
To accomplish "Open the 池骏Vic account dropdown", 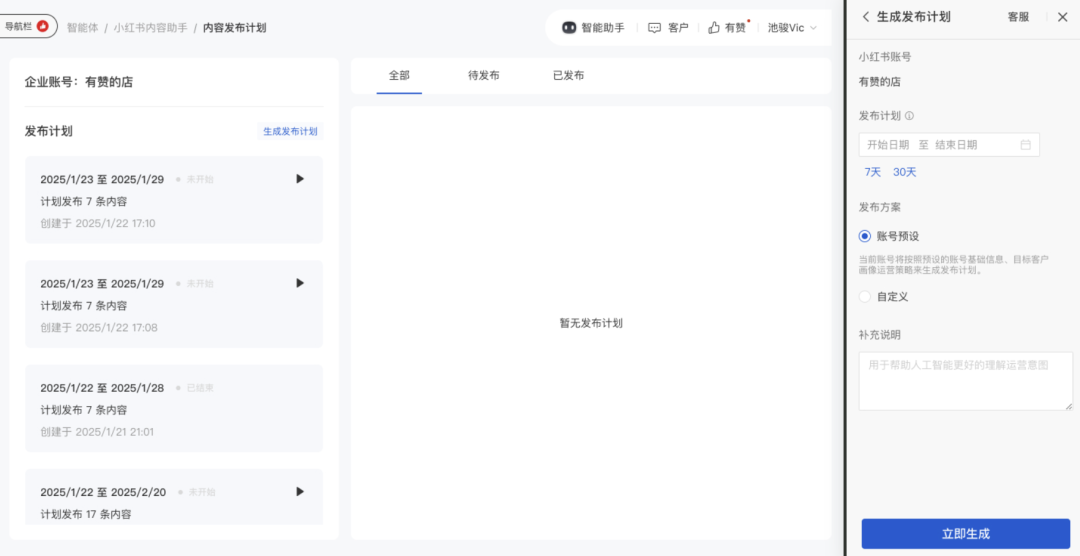I will pos(792,28).
